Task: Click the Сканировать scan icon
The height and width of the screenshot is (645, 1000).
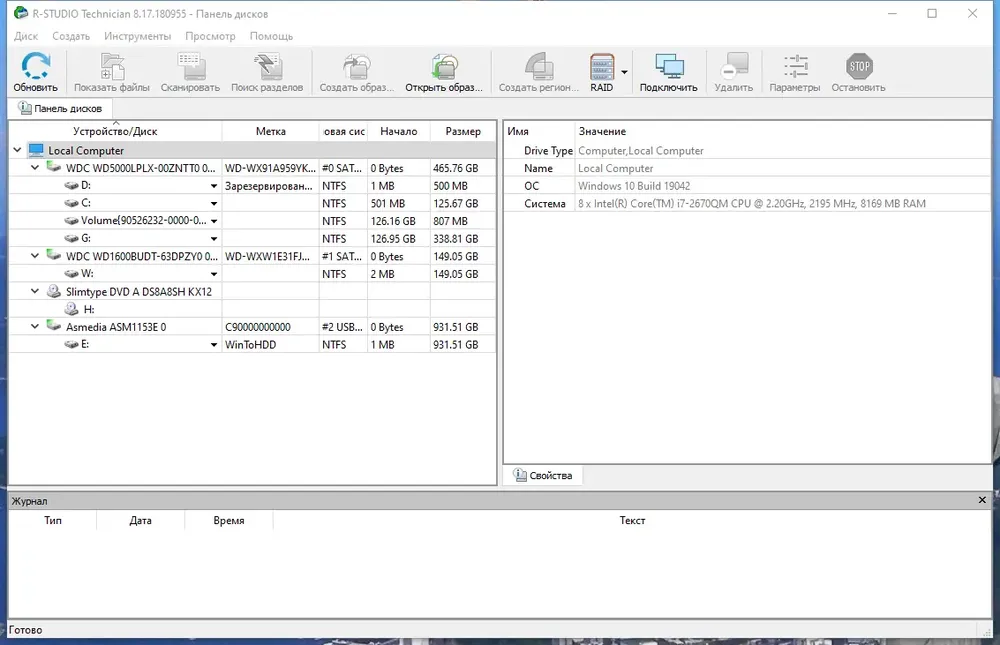Action: click(191, 66)
